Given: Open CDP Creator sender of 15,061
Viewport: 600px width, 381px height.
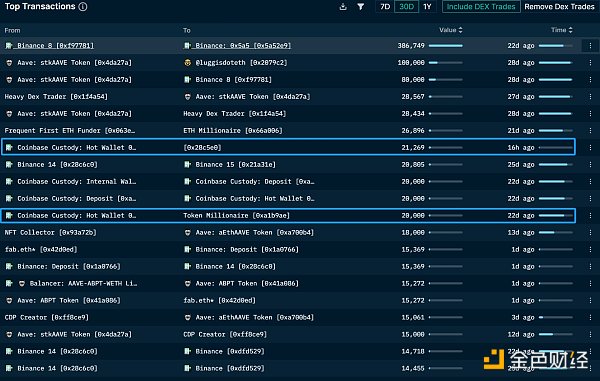Looking at the screenshot, I should 46,317.
